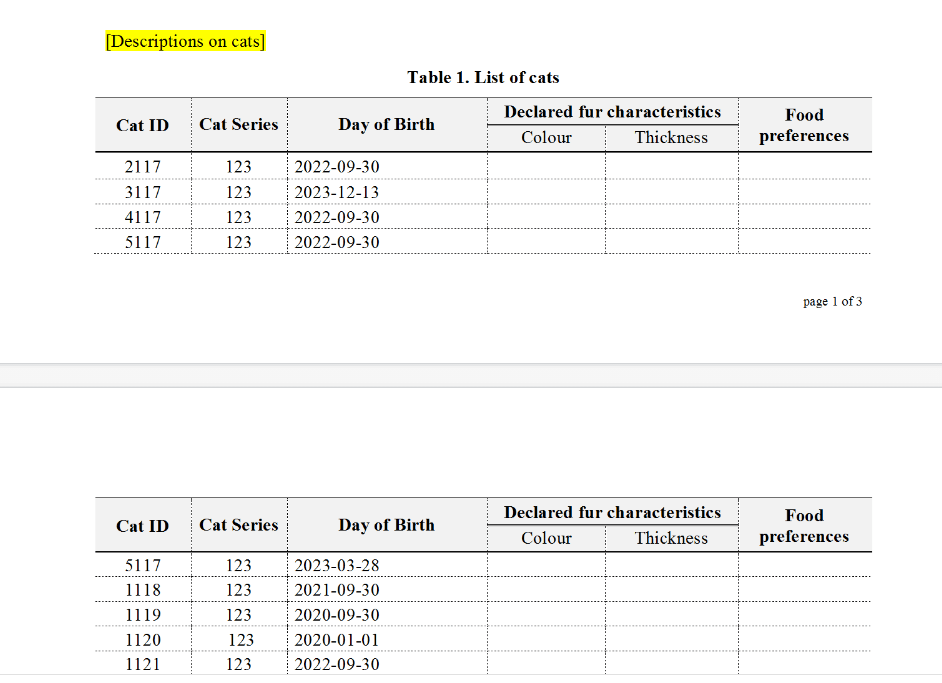Click Cat Series '123' in row 1118

pos(239,590)
